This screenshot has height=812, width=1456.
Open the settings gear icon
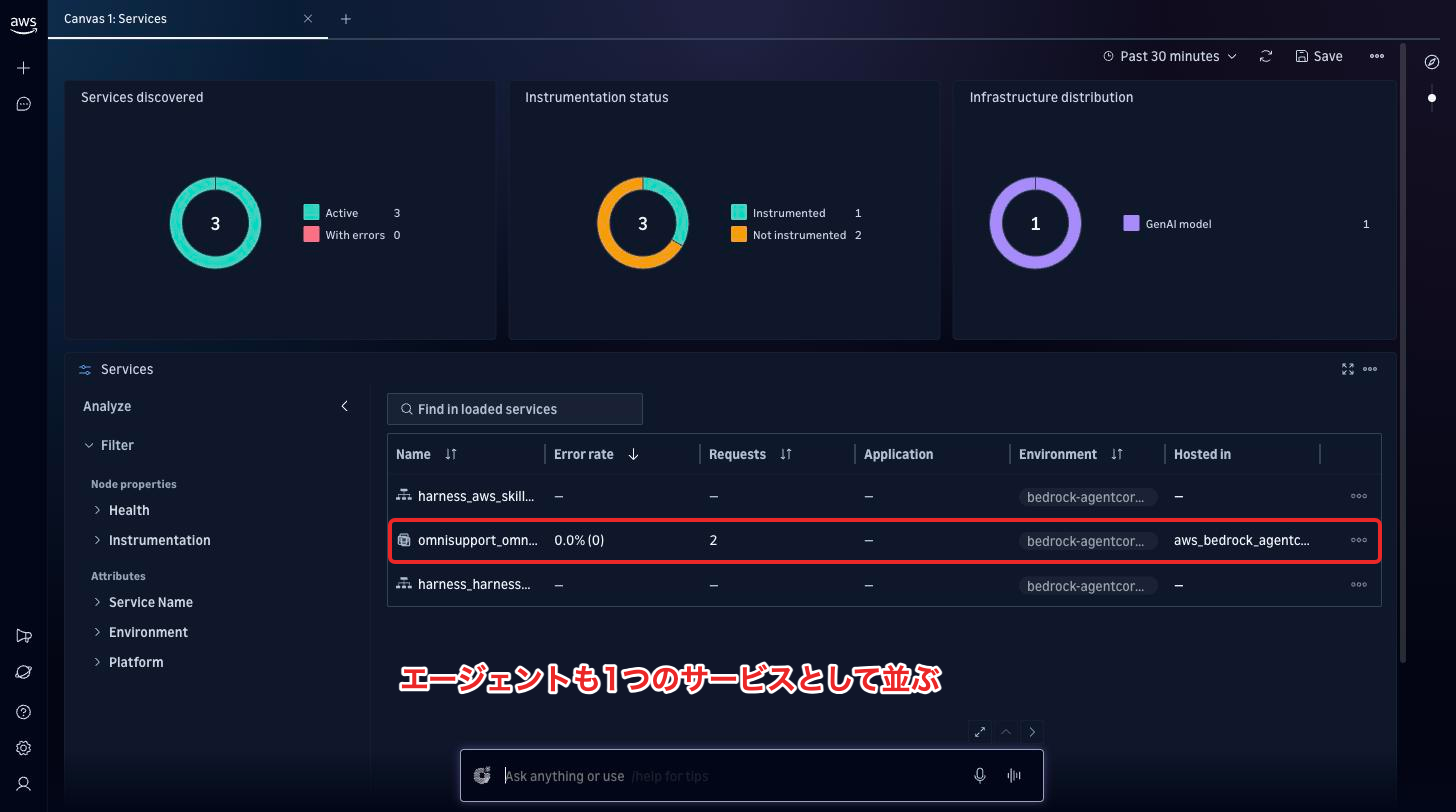(x=24, y=748)
